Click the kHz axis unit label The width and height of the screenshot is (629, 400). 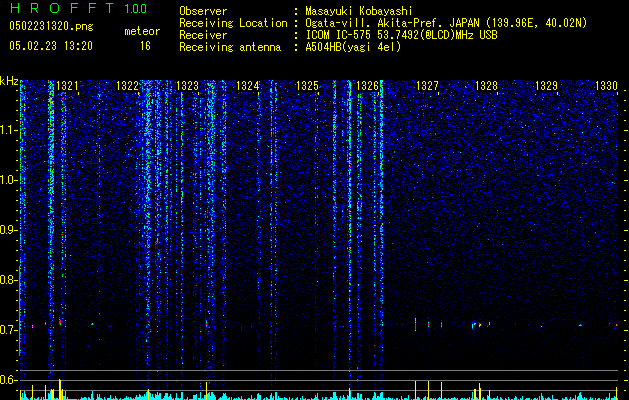pos(9,81)
